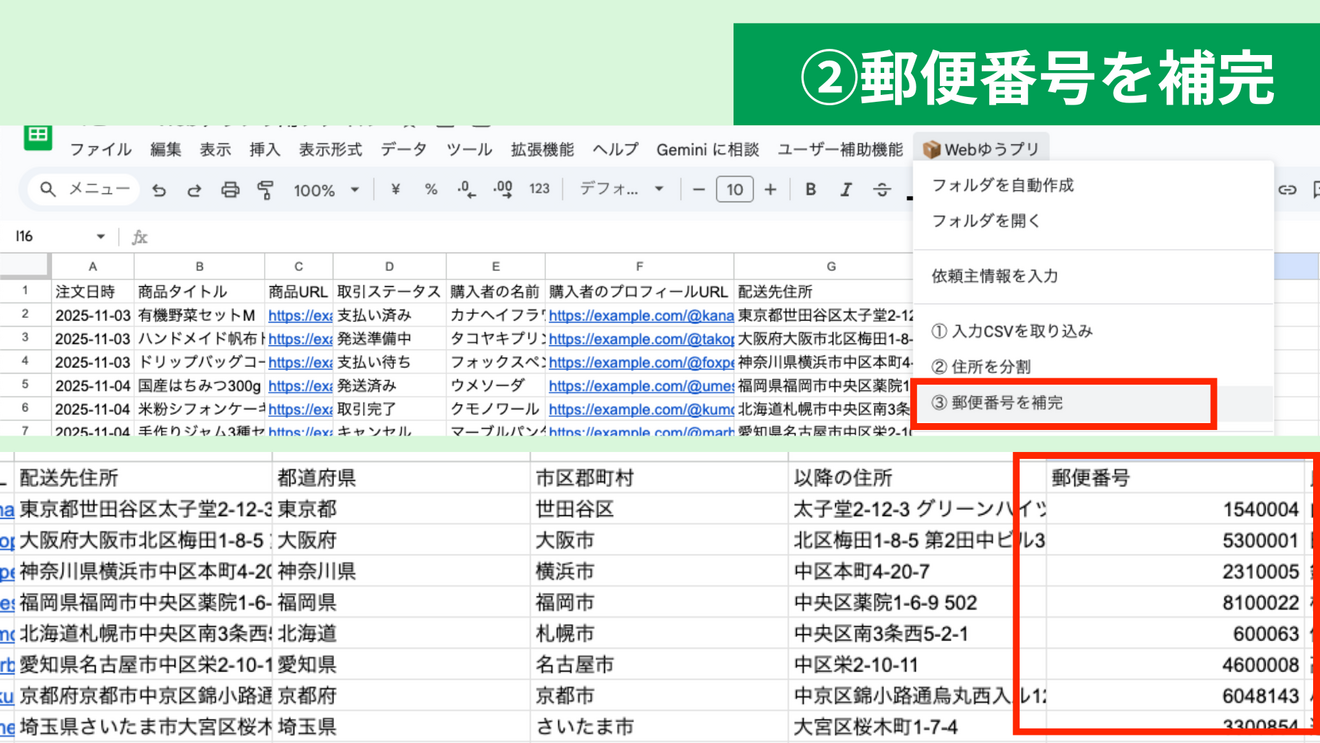Open the 表示形式 menu
Screen dimensions: 1320x743
330,150
